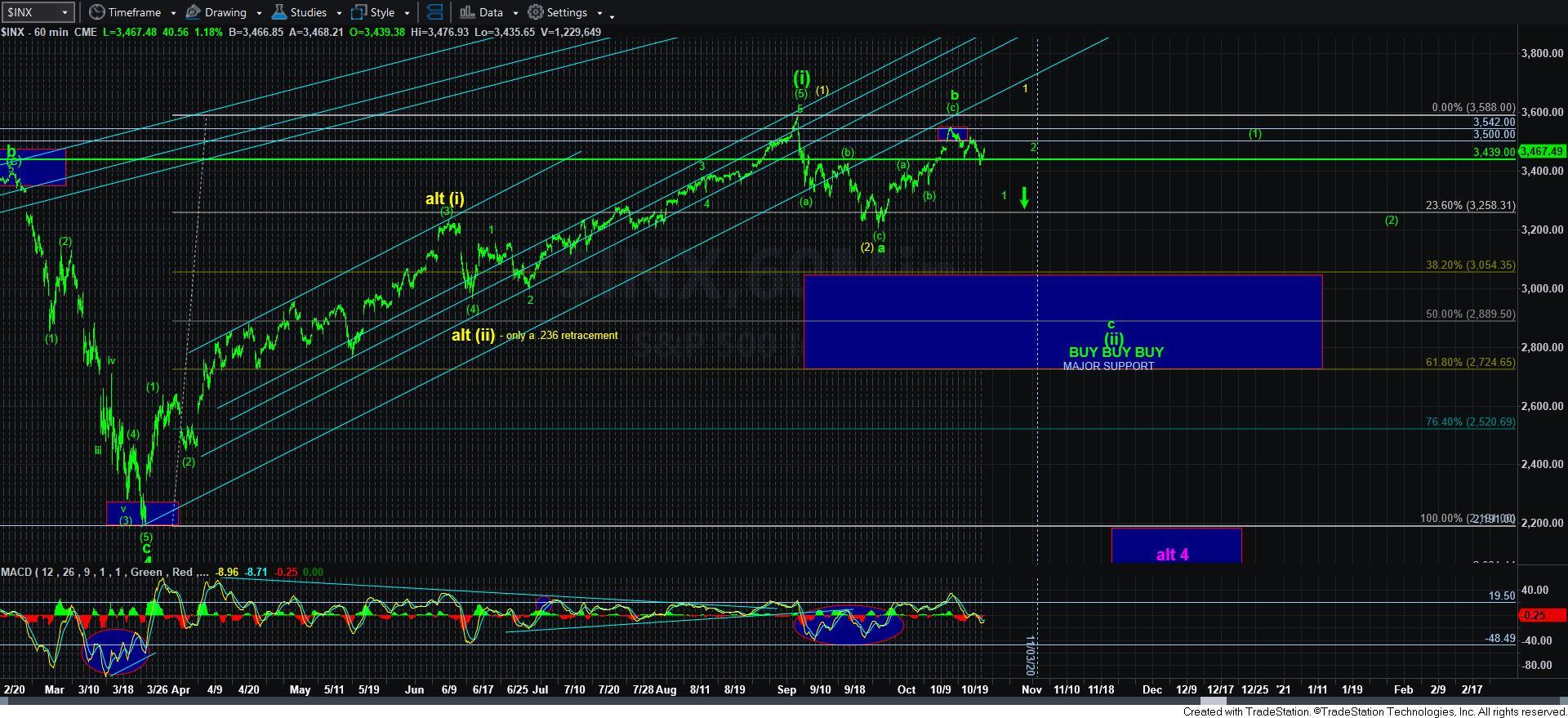
Task: Click the Timeframe clock icon
Action: click(x=97, y=12)
